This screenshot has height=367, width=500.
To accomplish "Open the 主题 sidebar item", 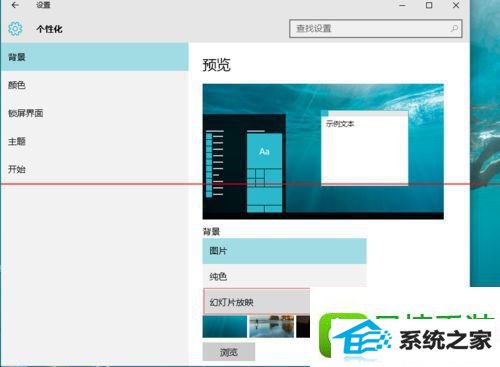I will pyautogui.click(x=95, y=141).
